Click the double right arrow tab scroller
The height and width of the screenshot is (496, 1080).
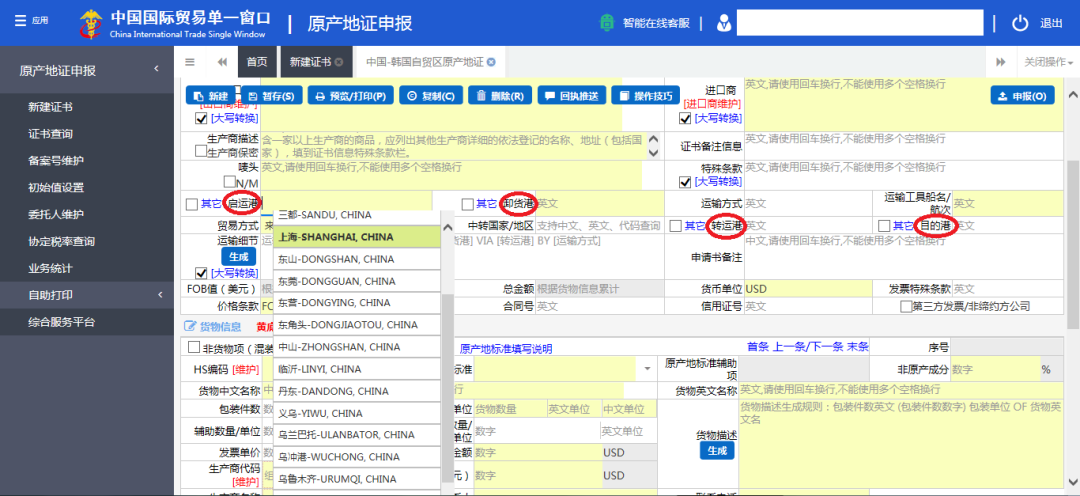point(1001,62)
